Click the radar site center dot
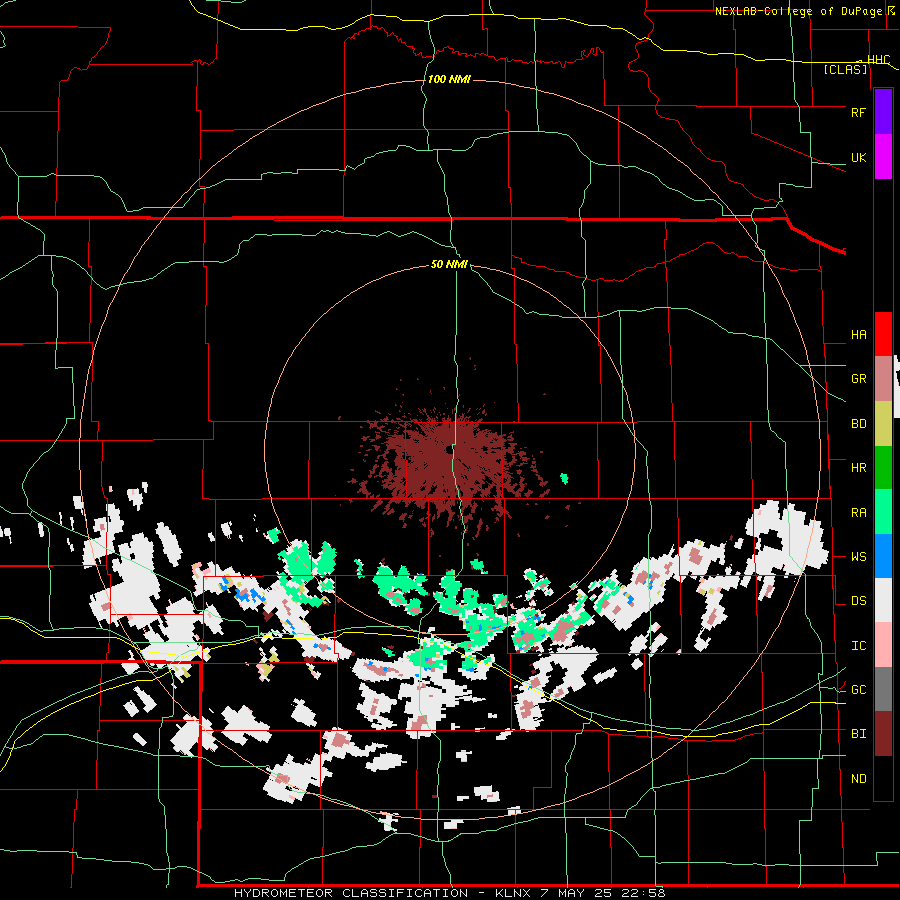Viewport: 900px width, 900px height. pyautogui.click(x=448, y=451)
